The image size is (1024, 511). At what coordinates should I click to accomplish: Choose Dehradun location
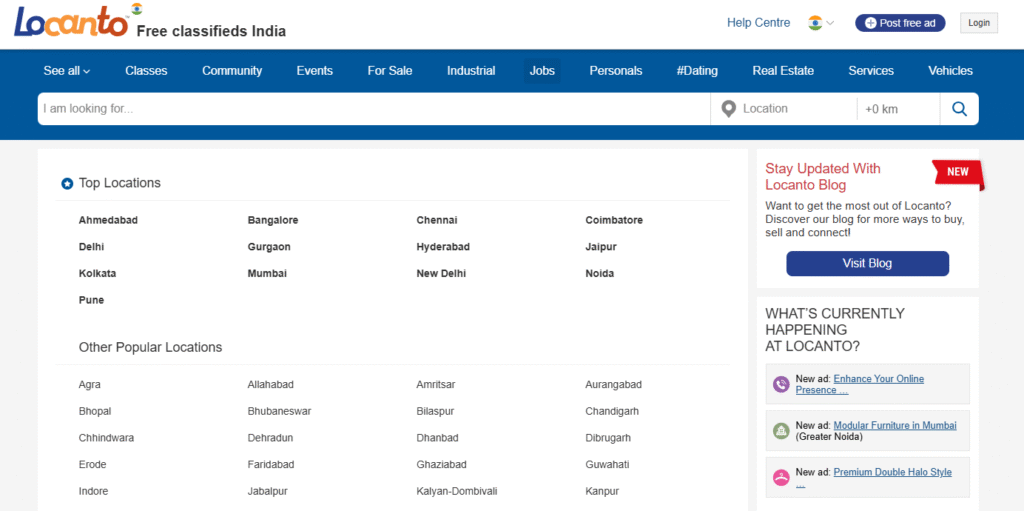tap(270, 438)
